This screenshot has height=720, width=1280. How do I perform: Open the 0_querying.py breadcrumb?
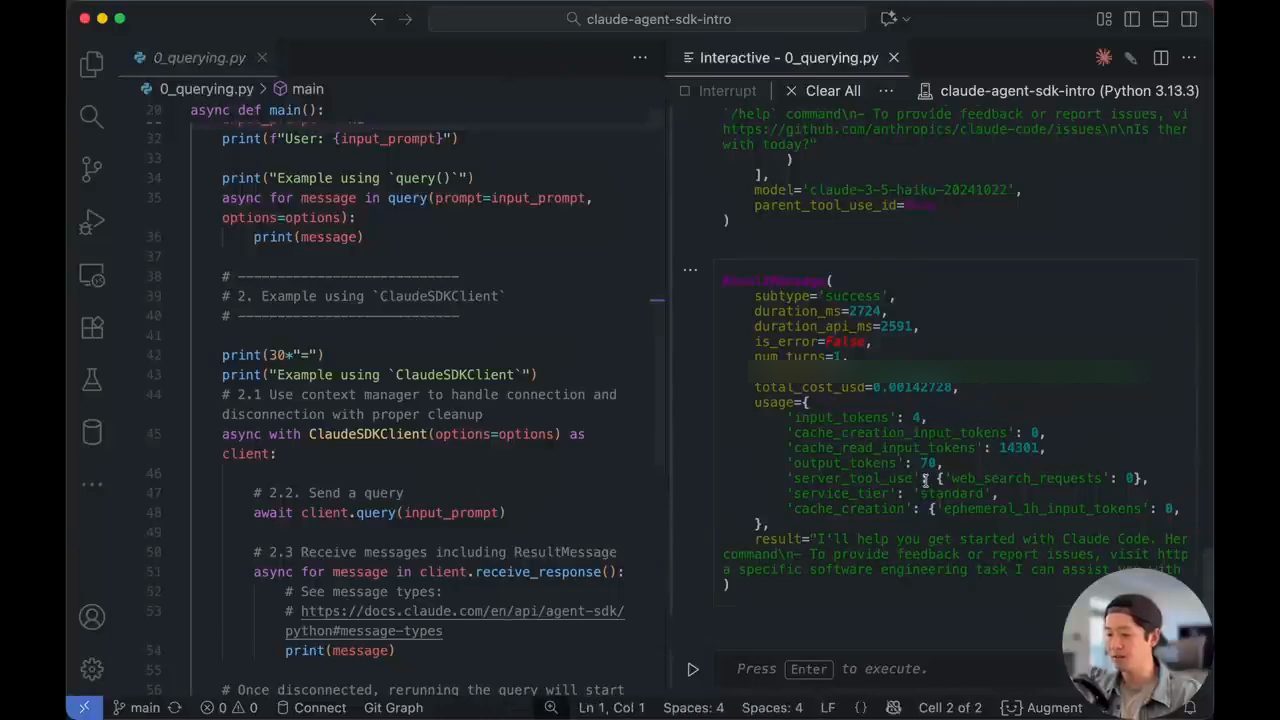(197, 89)
